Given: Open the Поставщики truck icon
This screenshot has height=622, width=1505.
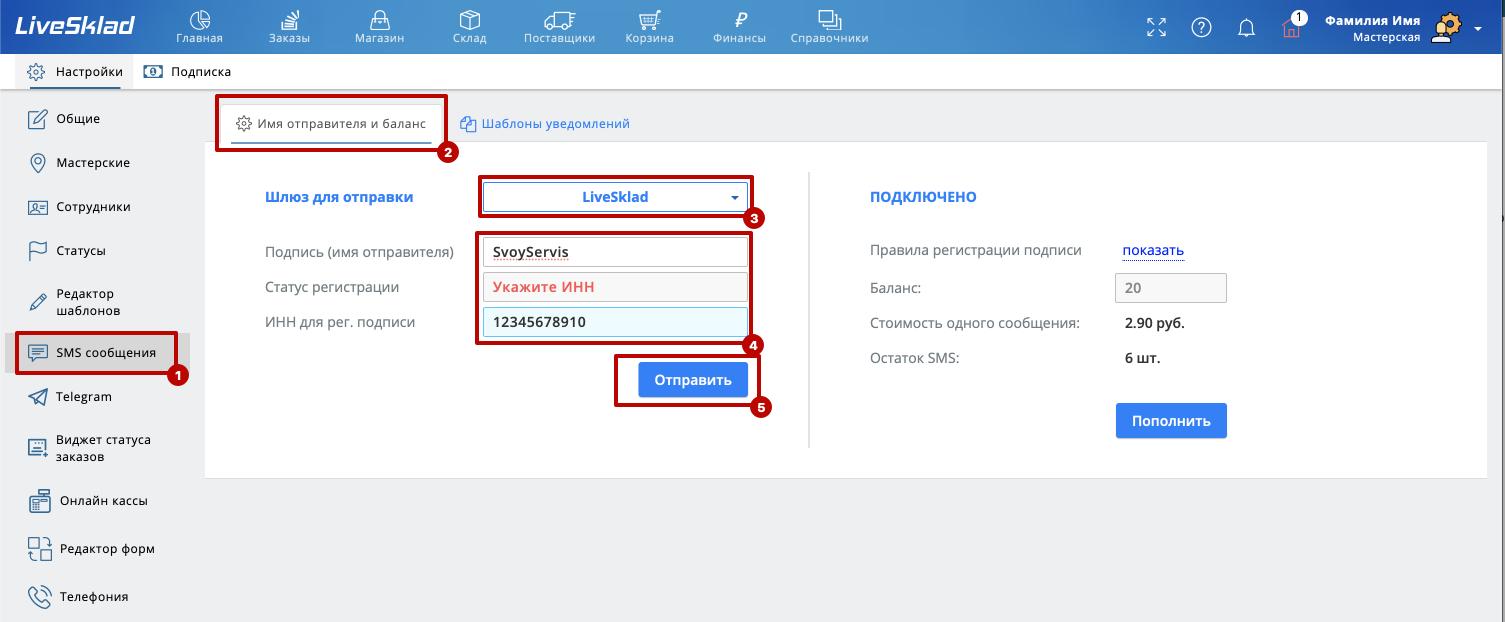Looking at the screenshot, I should click(559, 19).
